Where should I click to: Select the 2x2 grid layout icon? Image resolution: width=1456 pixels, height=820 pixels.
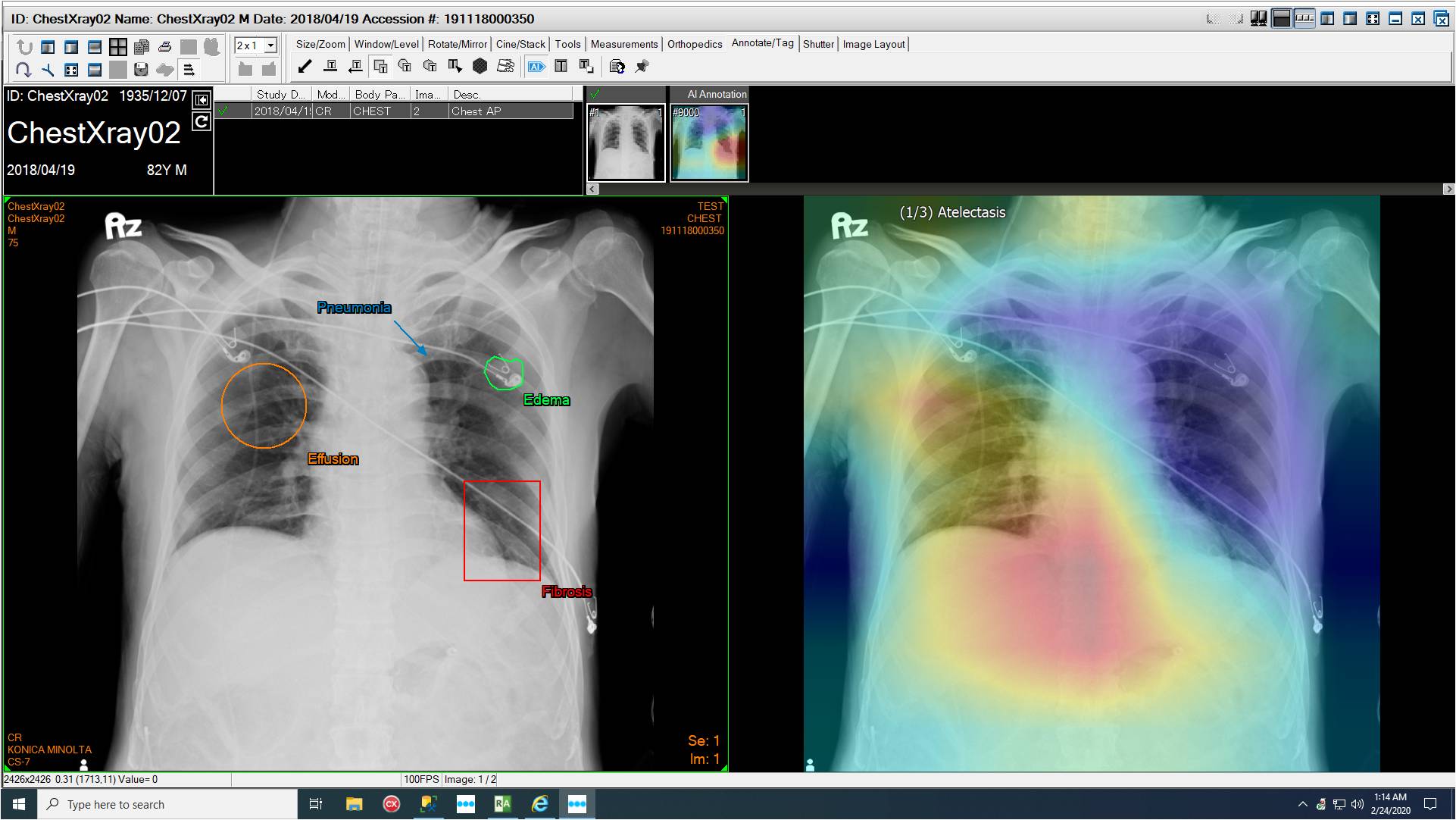[118, 47]
